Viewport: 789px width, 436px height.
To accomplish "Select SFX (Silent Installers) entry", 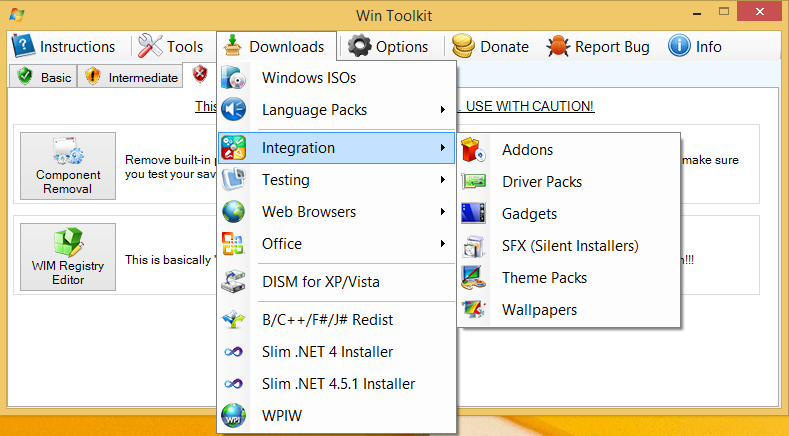I will (x=569, y=246).
